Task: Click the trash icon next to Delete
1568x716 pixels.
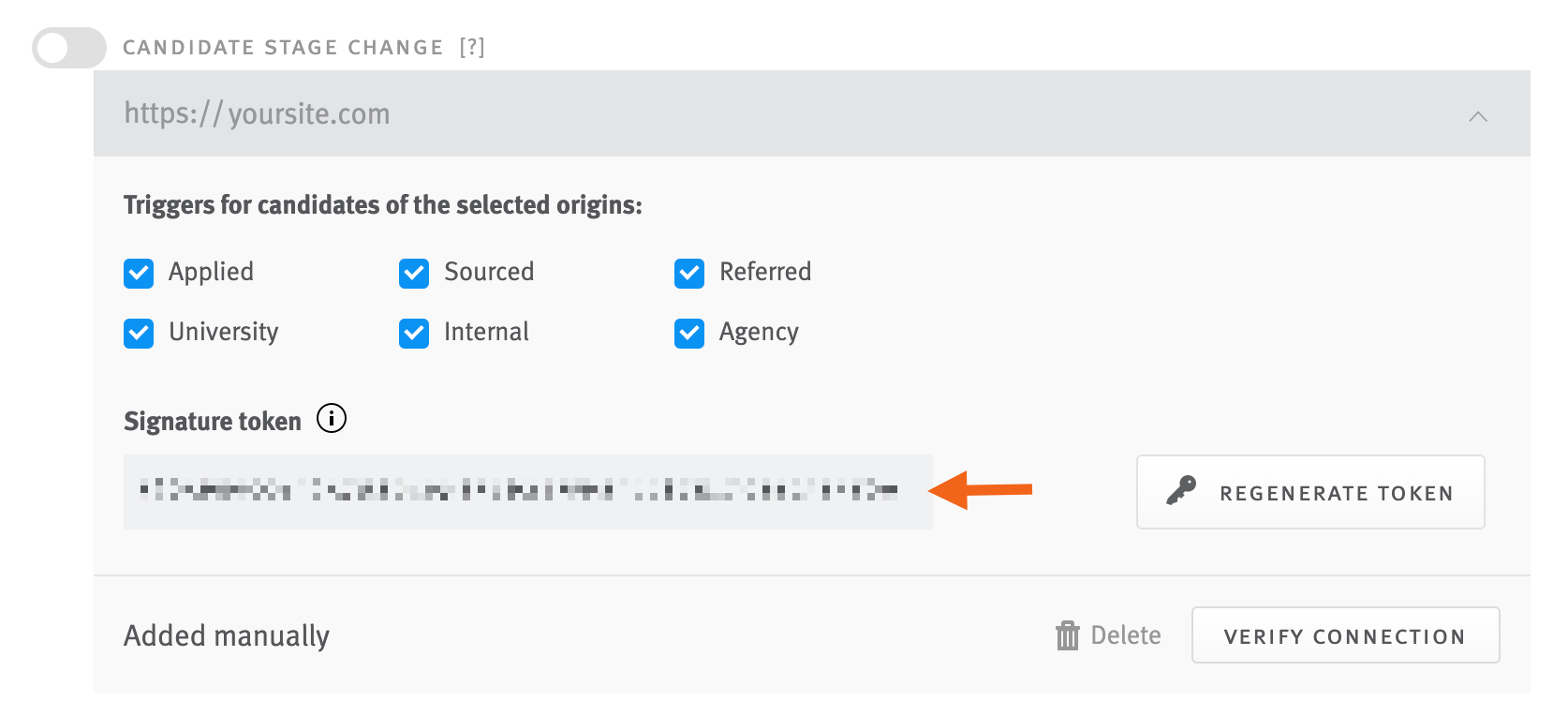Action: [1067, 634]
